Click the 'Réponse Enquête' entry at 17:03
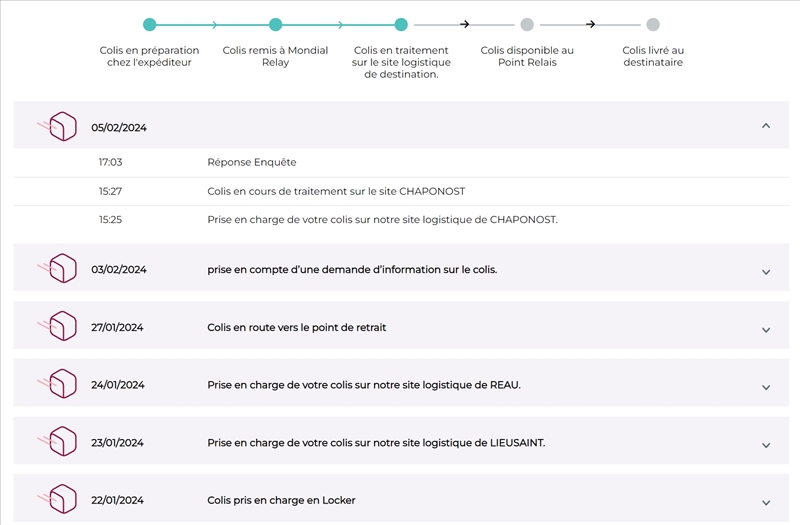This screenshot has height=525, width=800. click(252, 162)
